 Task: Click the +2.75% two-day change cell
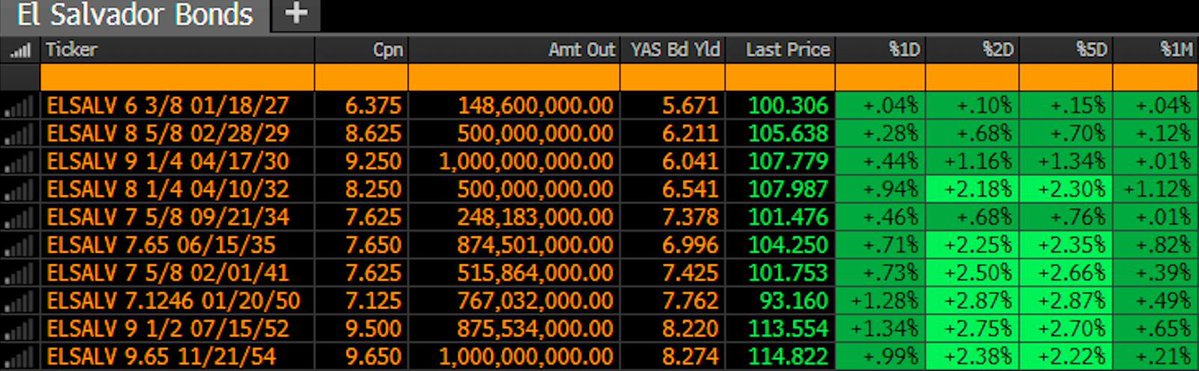tap(972, 328)
